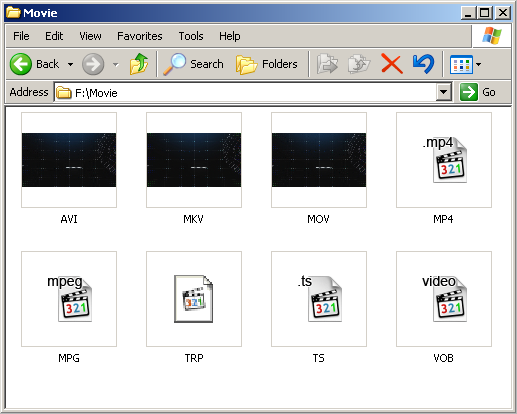Image resolution: width=517 pixels, height=414 pixels.
Task: Click the blue Undo arrow icon
Action: tap(423, 64)
